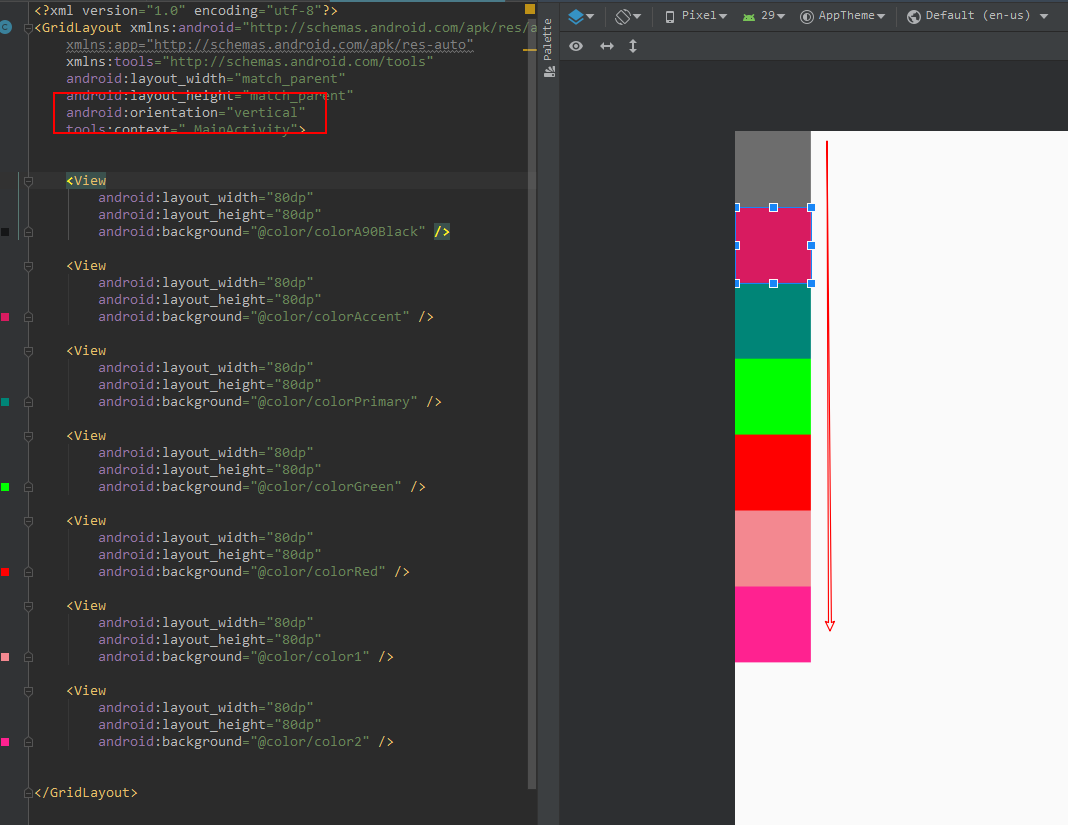The image size is (1068, 825).
Task: Select the gray view in preview
Action: (772, 169)
